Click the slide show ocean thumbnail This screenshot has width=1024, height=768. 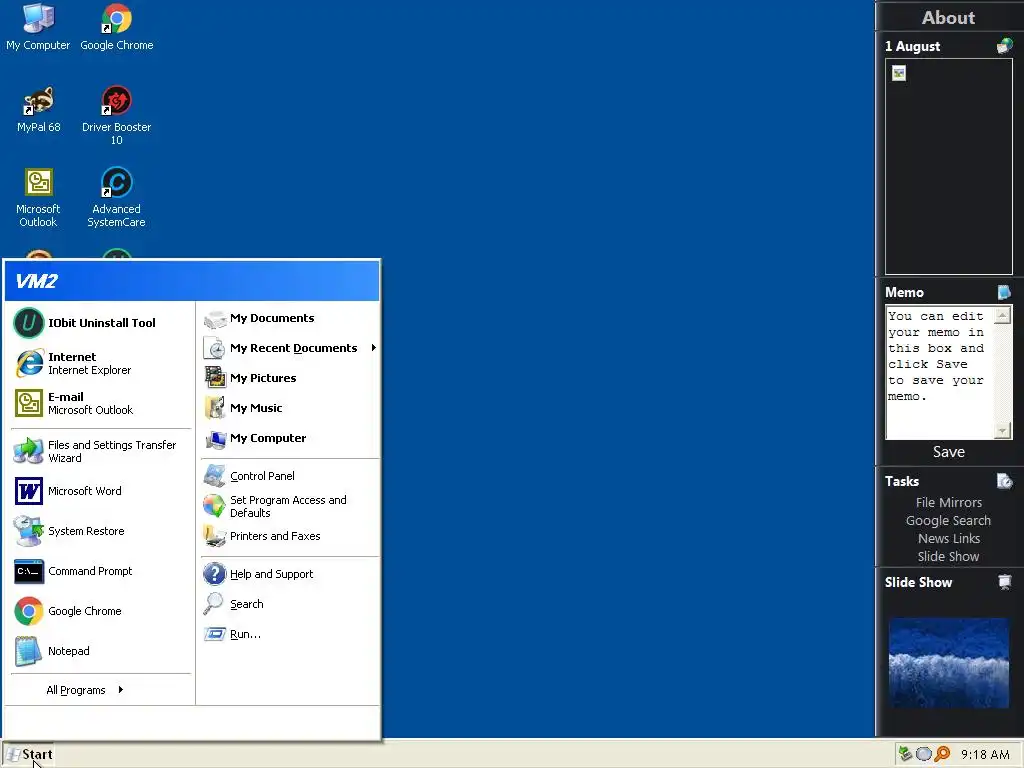[x=948, y=662]
